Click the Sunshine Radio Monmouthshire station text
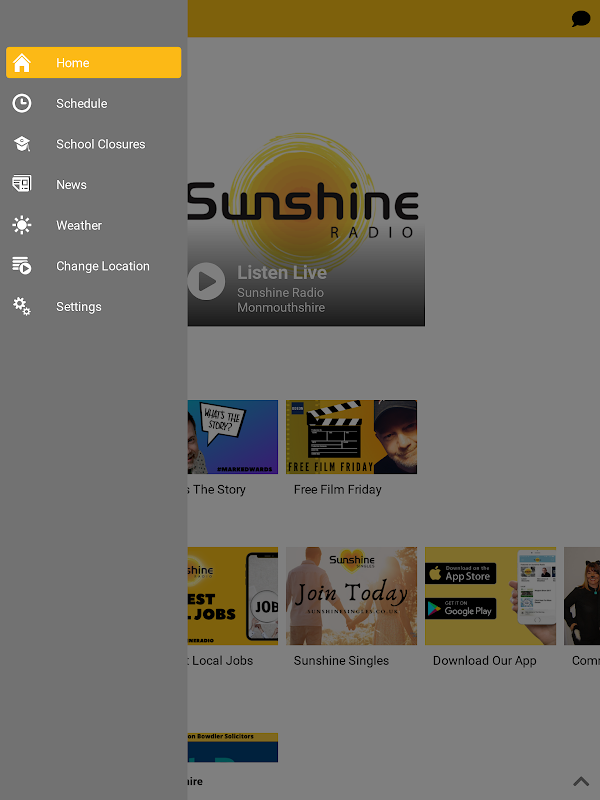The image size is (600, 800). [281, 300]
